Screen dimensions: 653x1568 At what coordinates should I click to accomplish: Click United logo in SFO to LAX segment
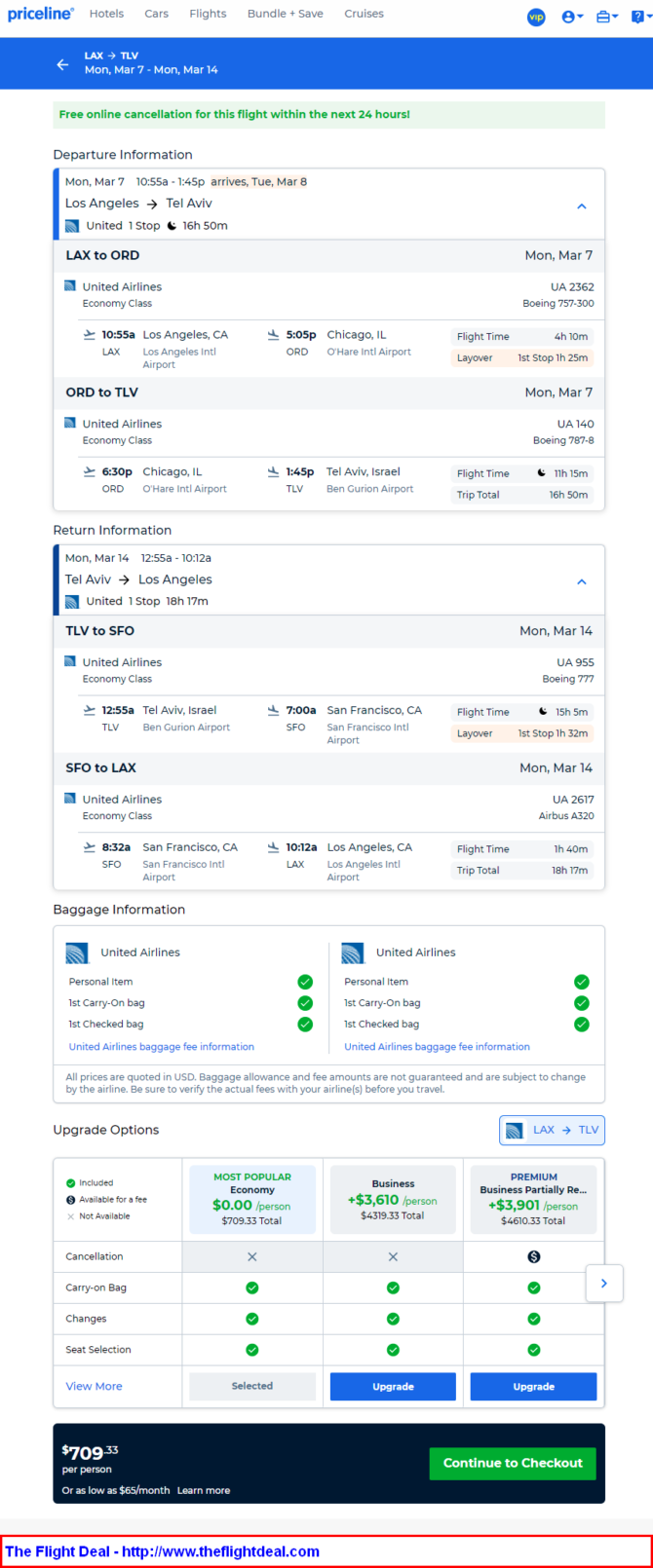tap(69, 799)
